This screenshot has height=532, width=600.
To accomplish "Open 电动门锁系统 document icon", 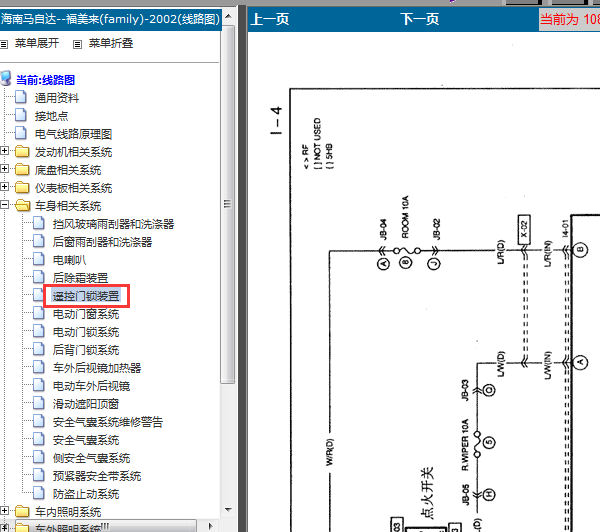I will click(x=39, y=331).
